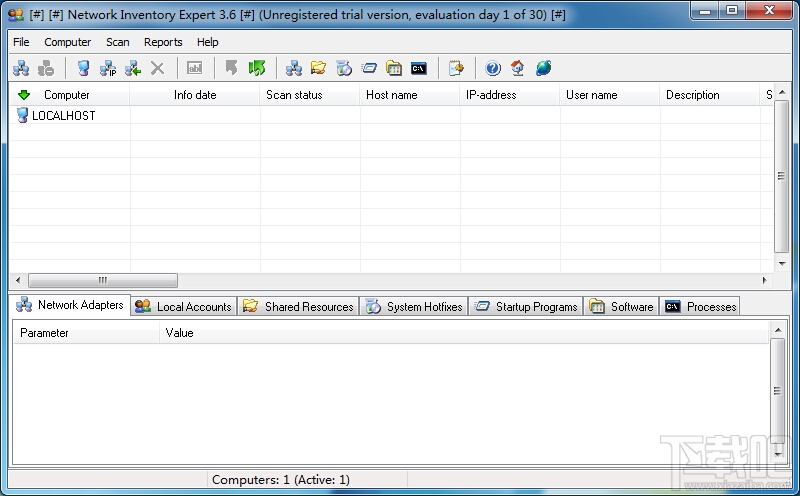The width and height of the screenshot is (800, 496).
Task: Click the details panel vertical scrollbar thumb
Action: (x=778, y=391)
